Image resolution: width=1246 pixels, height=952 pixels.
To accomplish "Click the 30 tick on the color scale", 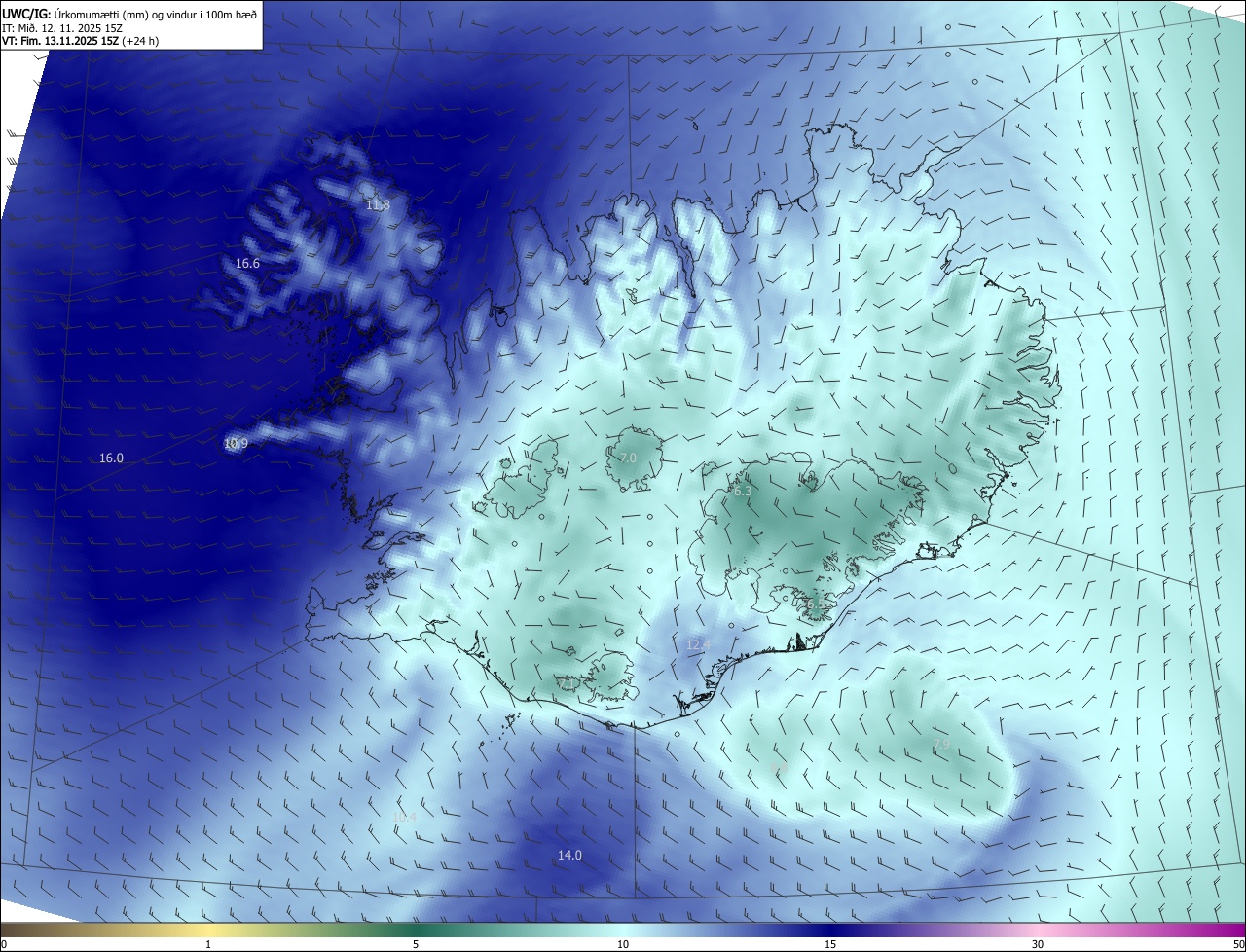I will point(1038,944).
